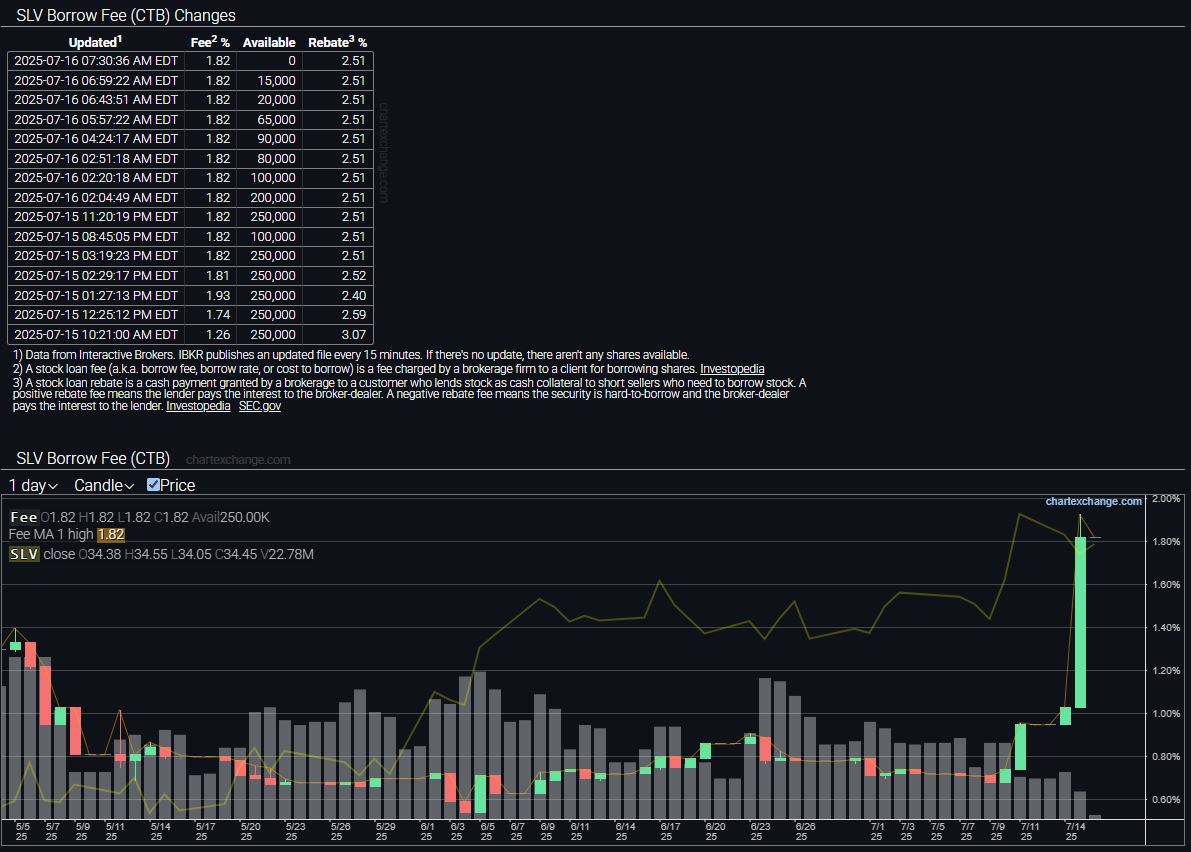Select row 2025-07-15 12:25:12 PM EDT

(191, 314)
